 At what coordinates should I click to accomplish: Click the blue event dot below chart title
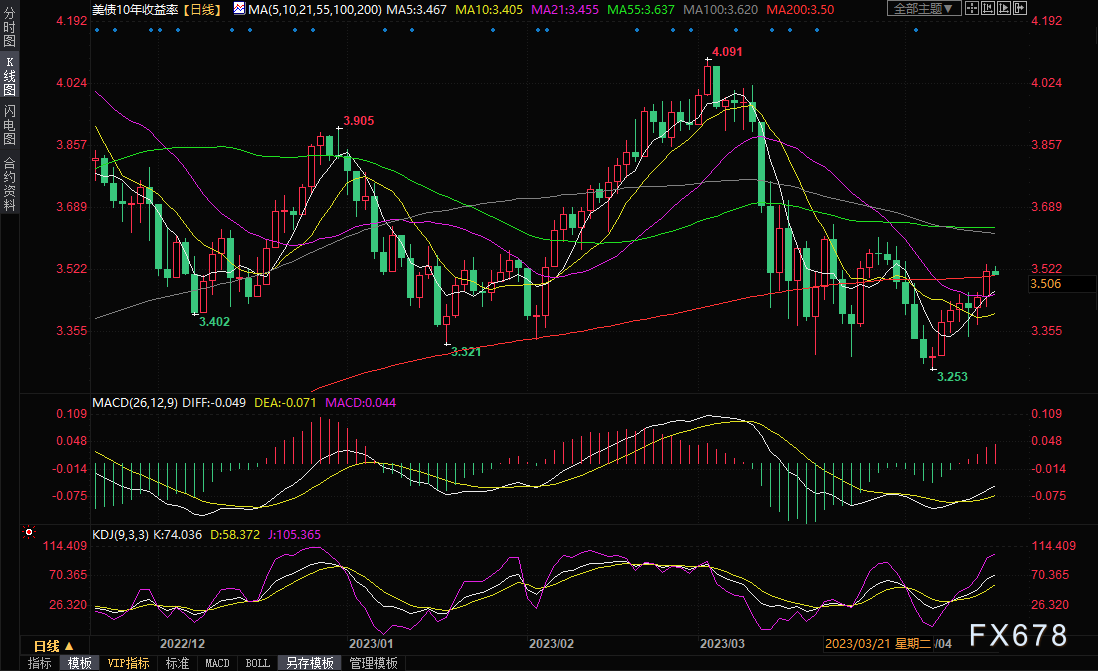click(x=97, y=29)
